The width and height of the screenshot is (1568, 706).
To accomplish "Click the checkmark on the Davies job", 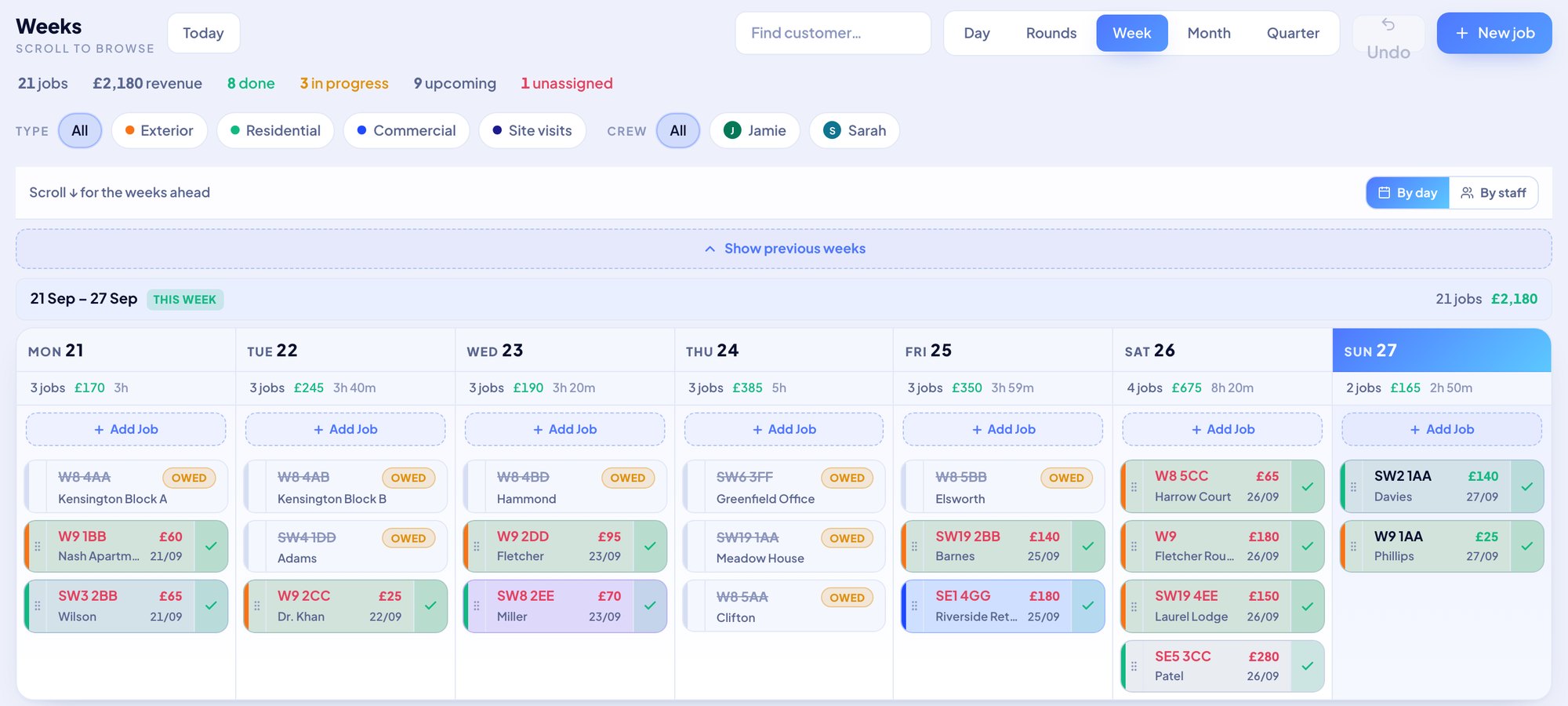I will [1527, 486].
